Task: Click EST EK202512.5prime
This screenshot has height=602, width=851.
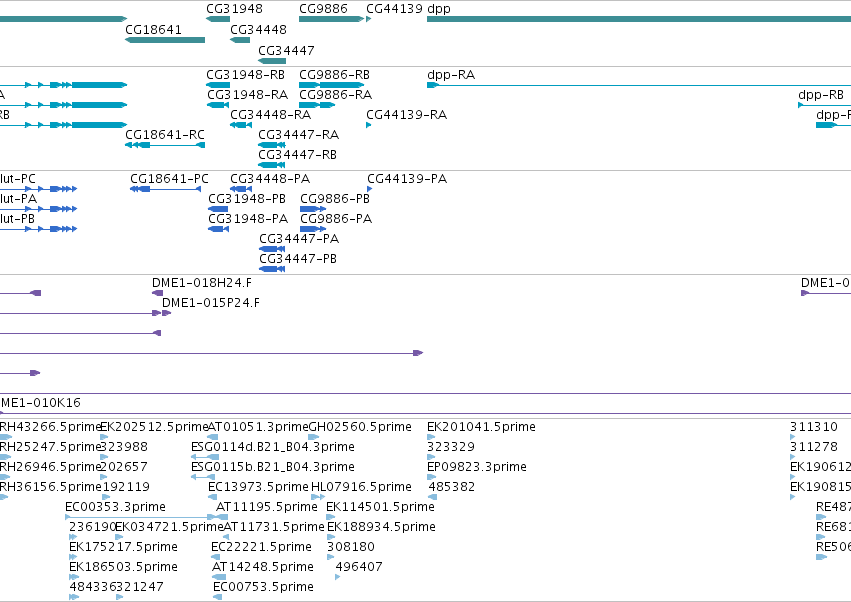Action: (x=154, y=427)
